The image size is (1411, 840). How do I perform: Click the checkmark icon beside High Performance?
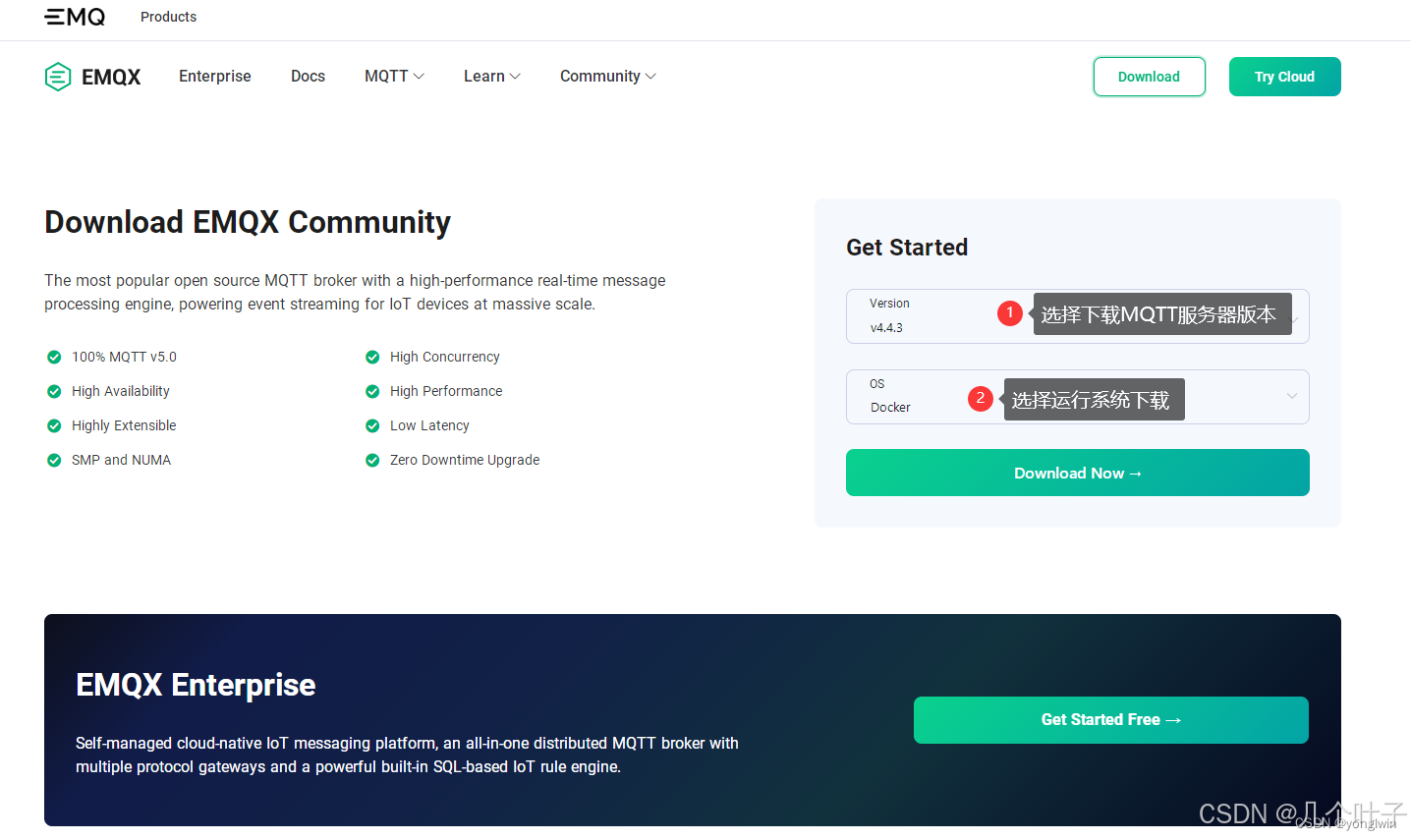pyautogui.click(x=372, y=391)
